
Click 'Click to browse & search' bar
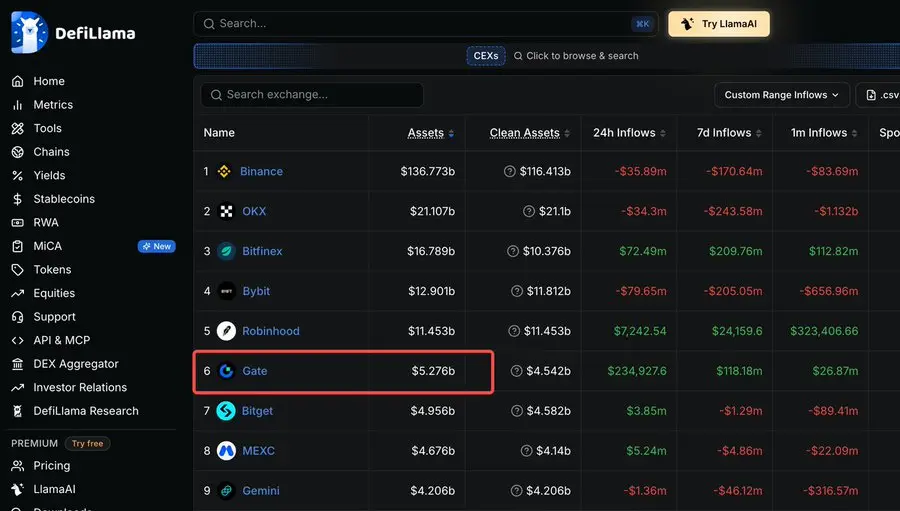(x=576, y=56)
